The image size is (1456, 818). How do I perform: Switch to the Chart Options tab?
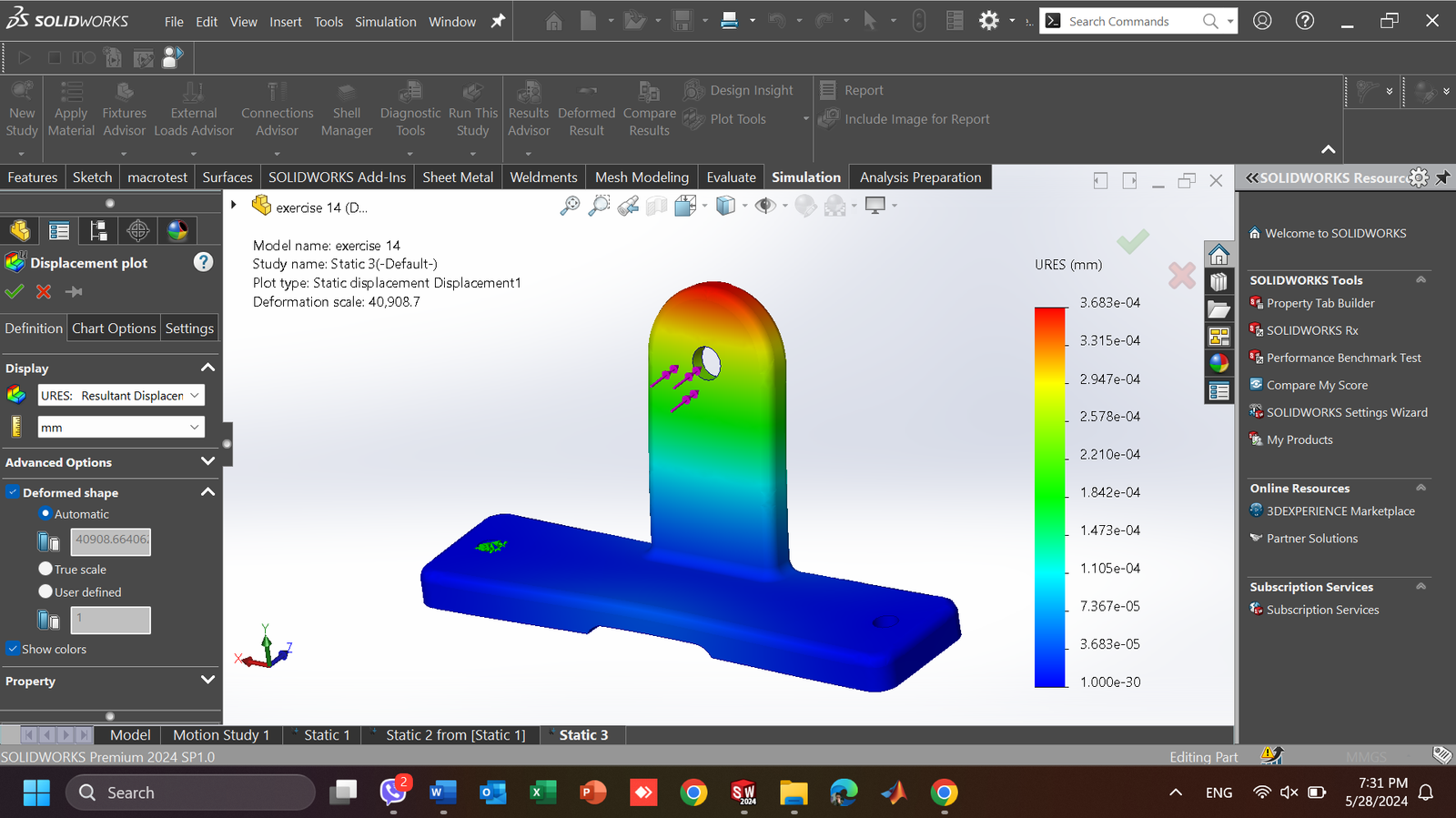(114, 328)
